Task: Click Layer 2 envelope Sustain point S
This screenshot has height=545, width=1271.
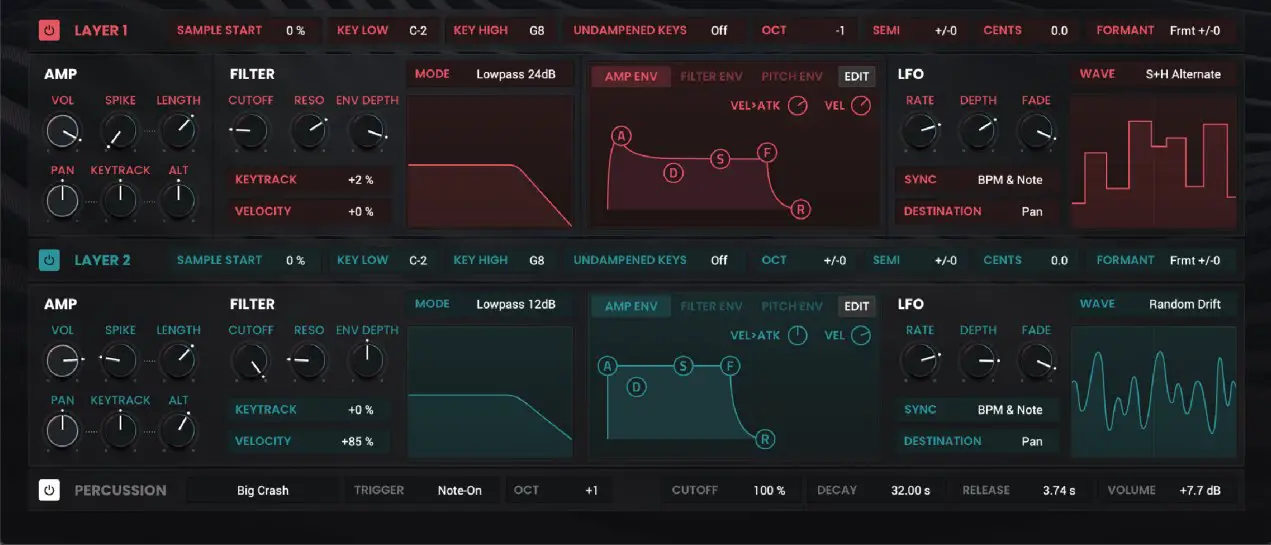Action: [x=683, y=366]
